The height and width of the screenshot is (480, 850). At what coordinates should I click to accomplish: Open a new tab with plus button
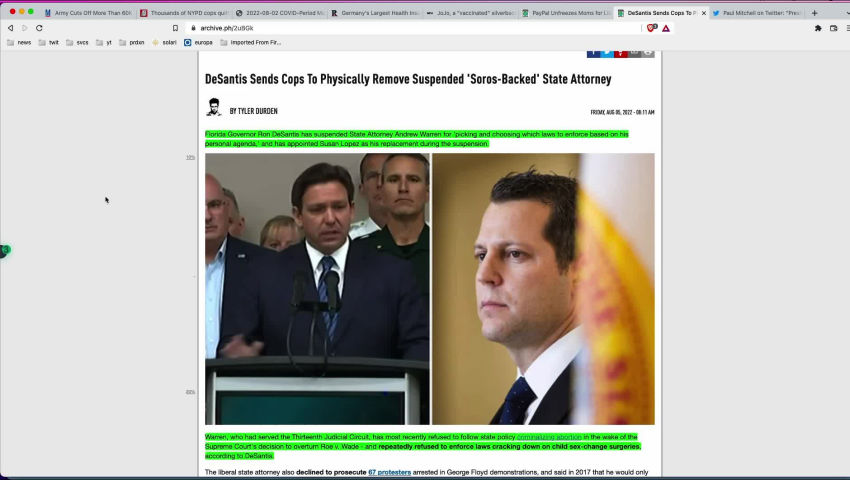point(814,13)
